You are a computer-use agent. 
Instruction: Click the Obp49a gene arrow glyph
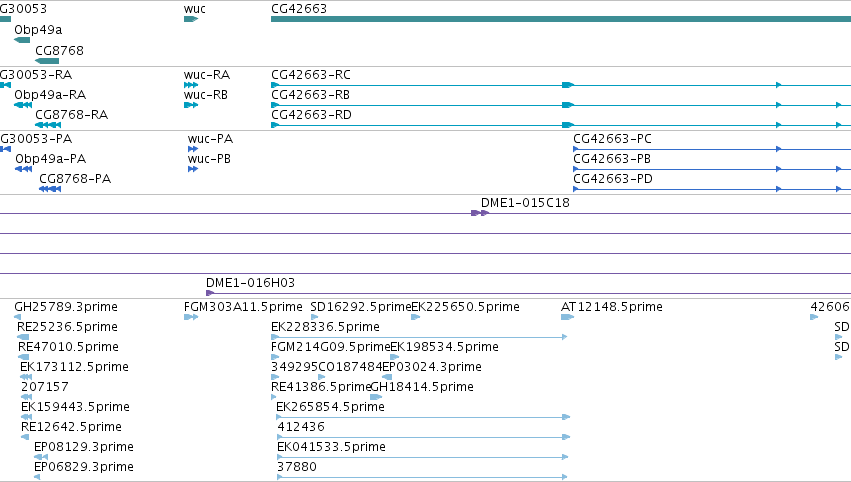click(x=22, y=40)
